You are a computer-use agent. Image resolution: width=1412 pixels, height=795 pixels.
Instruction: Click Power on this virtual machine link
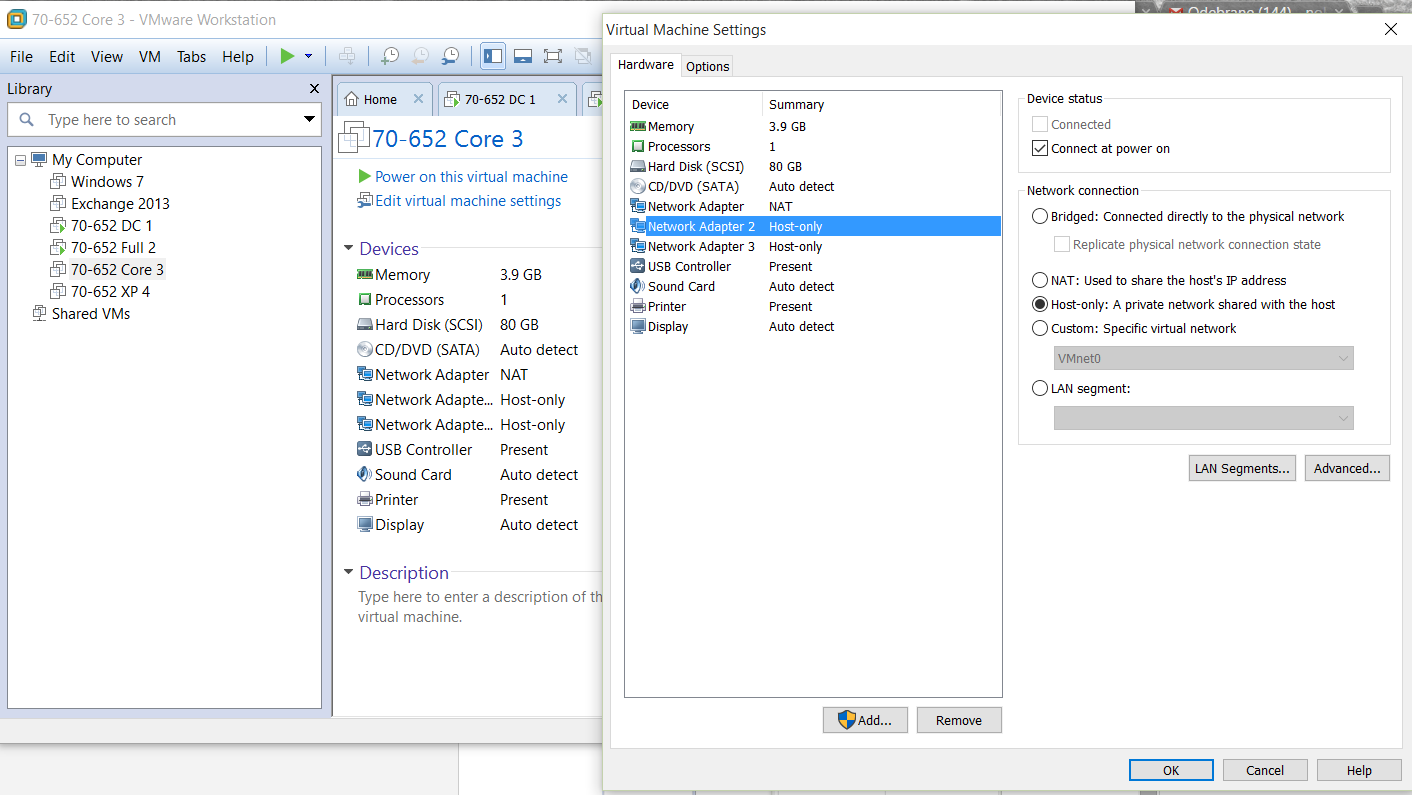(x=471, y=177)
